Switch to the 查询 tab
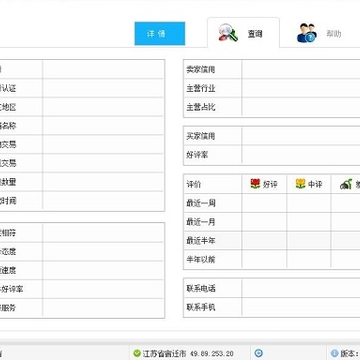The width and height of the screenshot is (360, 360). point(243,33)
